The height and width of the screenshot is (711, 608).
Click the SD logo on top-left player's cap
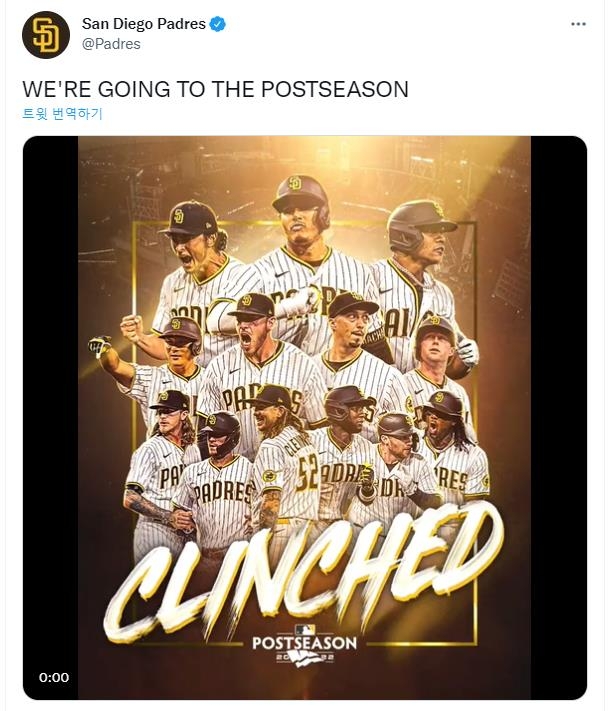click(x=179, y=216)
